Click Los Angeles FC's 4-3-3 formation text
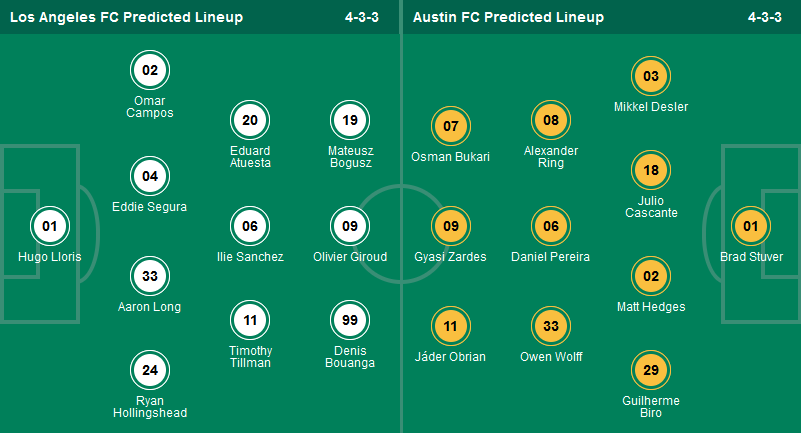Viewport: 801px width, 433px height. tap(364, 17)
